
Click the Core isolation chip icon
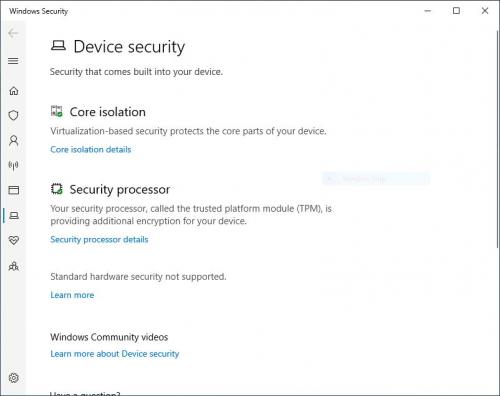57,111
